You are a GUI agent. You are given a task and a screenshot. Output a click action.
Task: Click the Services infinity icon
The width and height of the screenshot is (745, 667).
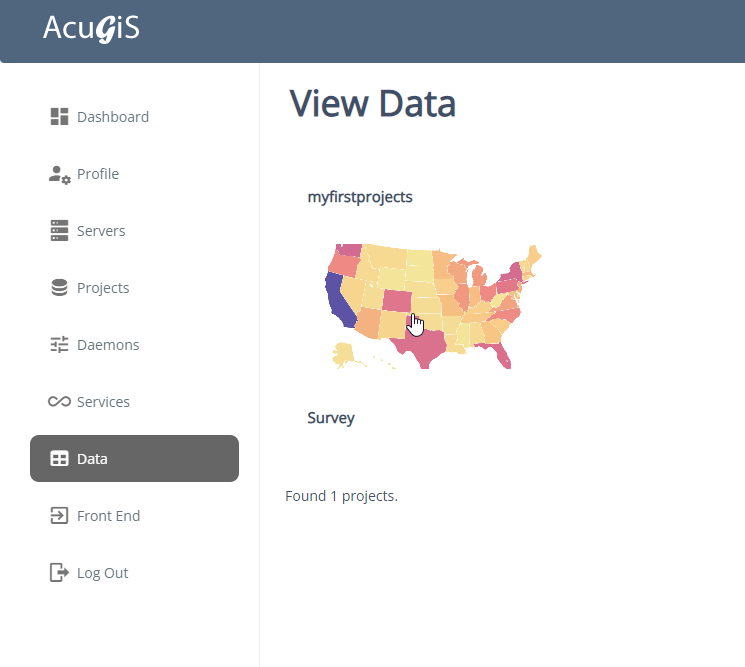tap(59, 402)
